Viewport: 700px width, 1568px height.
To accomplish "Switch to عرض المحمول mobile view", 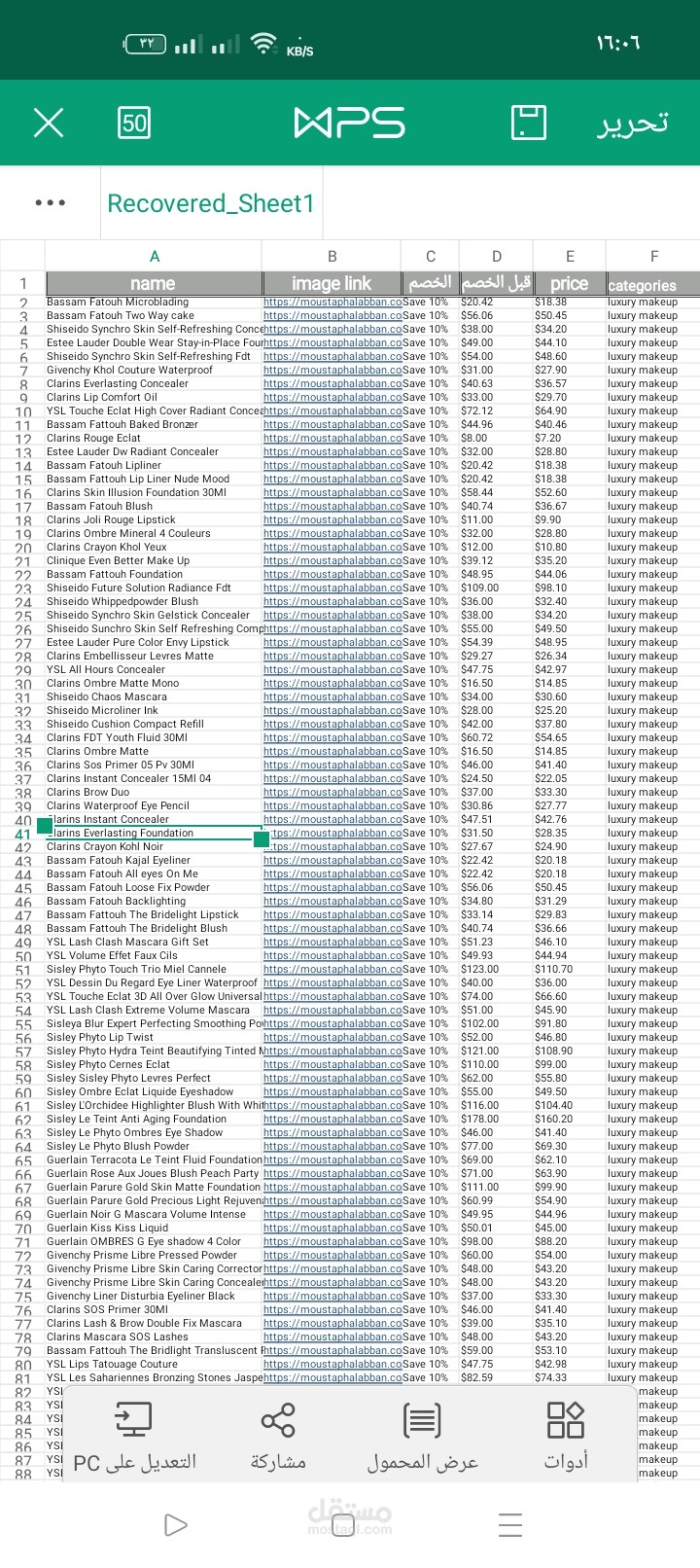I will tap(422, 1437).
